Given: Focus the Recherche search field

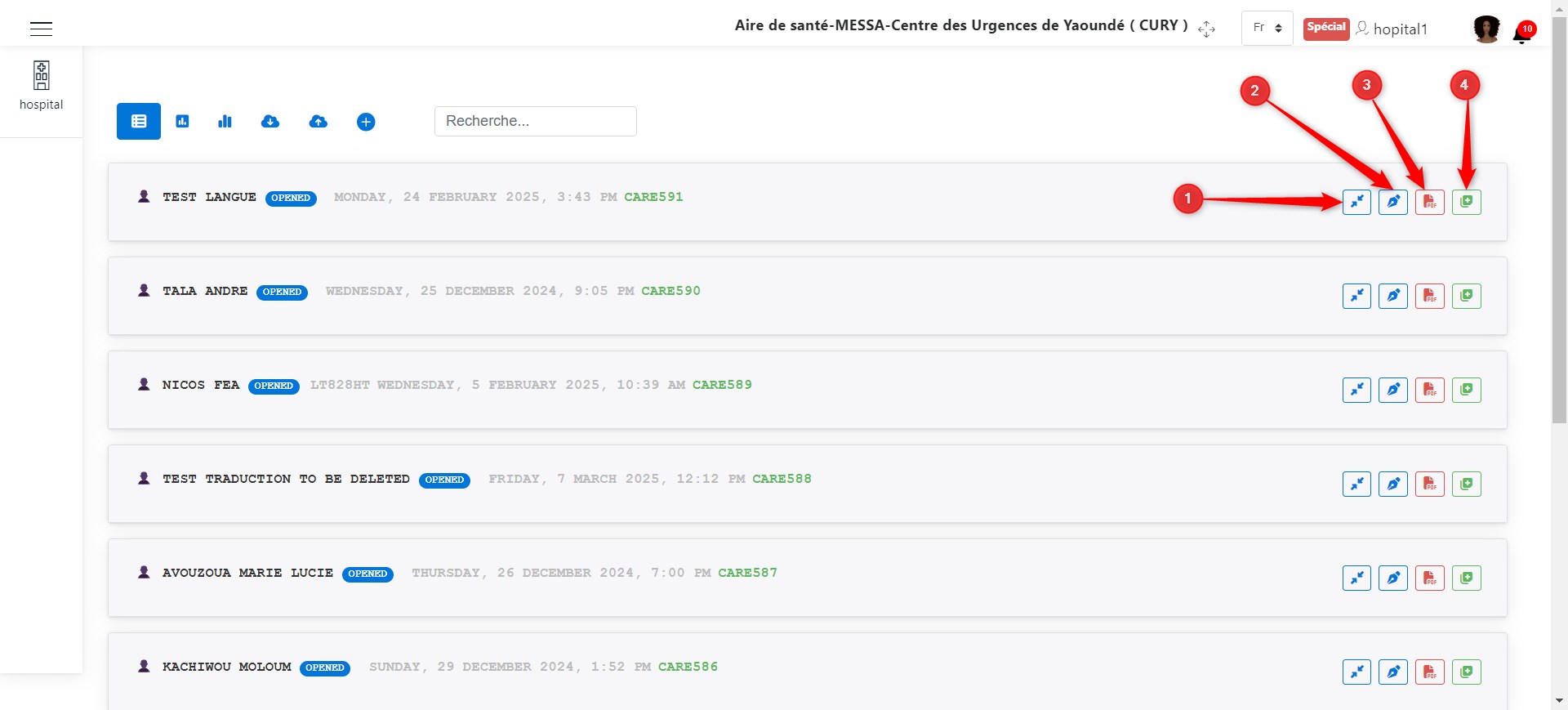Looking at the screenshot, I should [x=536, y=121].
